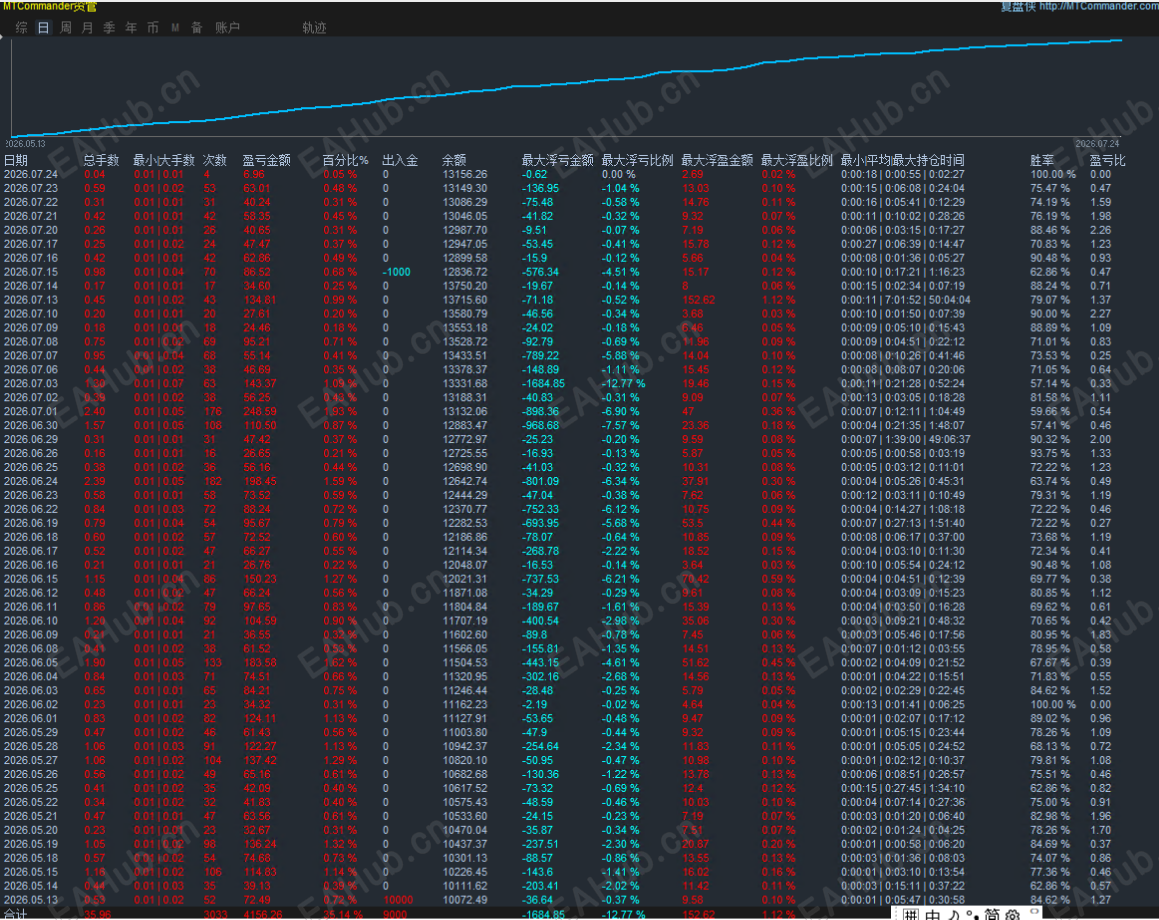The height and width of the screenshot is (920, 1159).
Task: Click the 盈亏金额 column header
Action: 266,160
